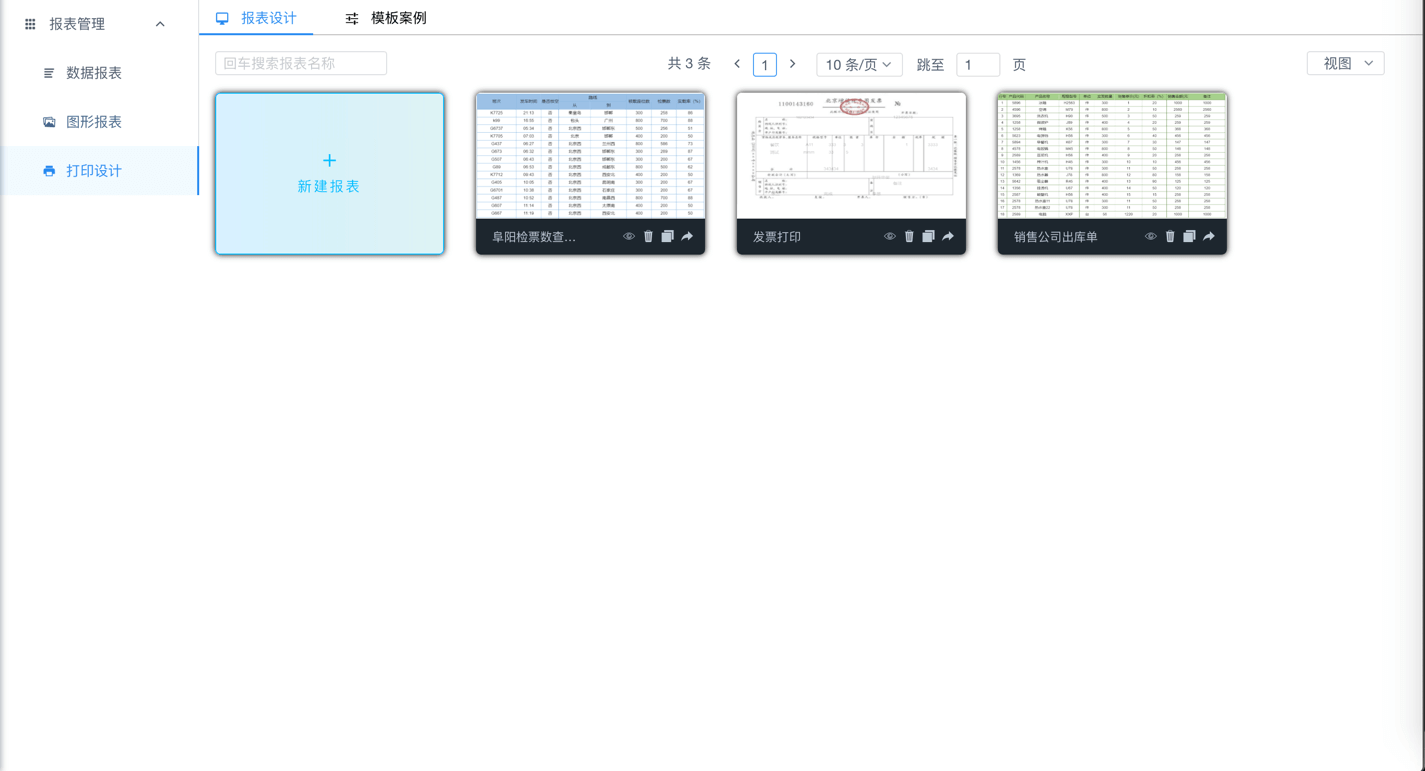This screenshot has width=1425, height=771.
Task: Preview the 发票打印 report via eye icon
Action: [x=890, y=237]
